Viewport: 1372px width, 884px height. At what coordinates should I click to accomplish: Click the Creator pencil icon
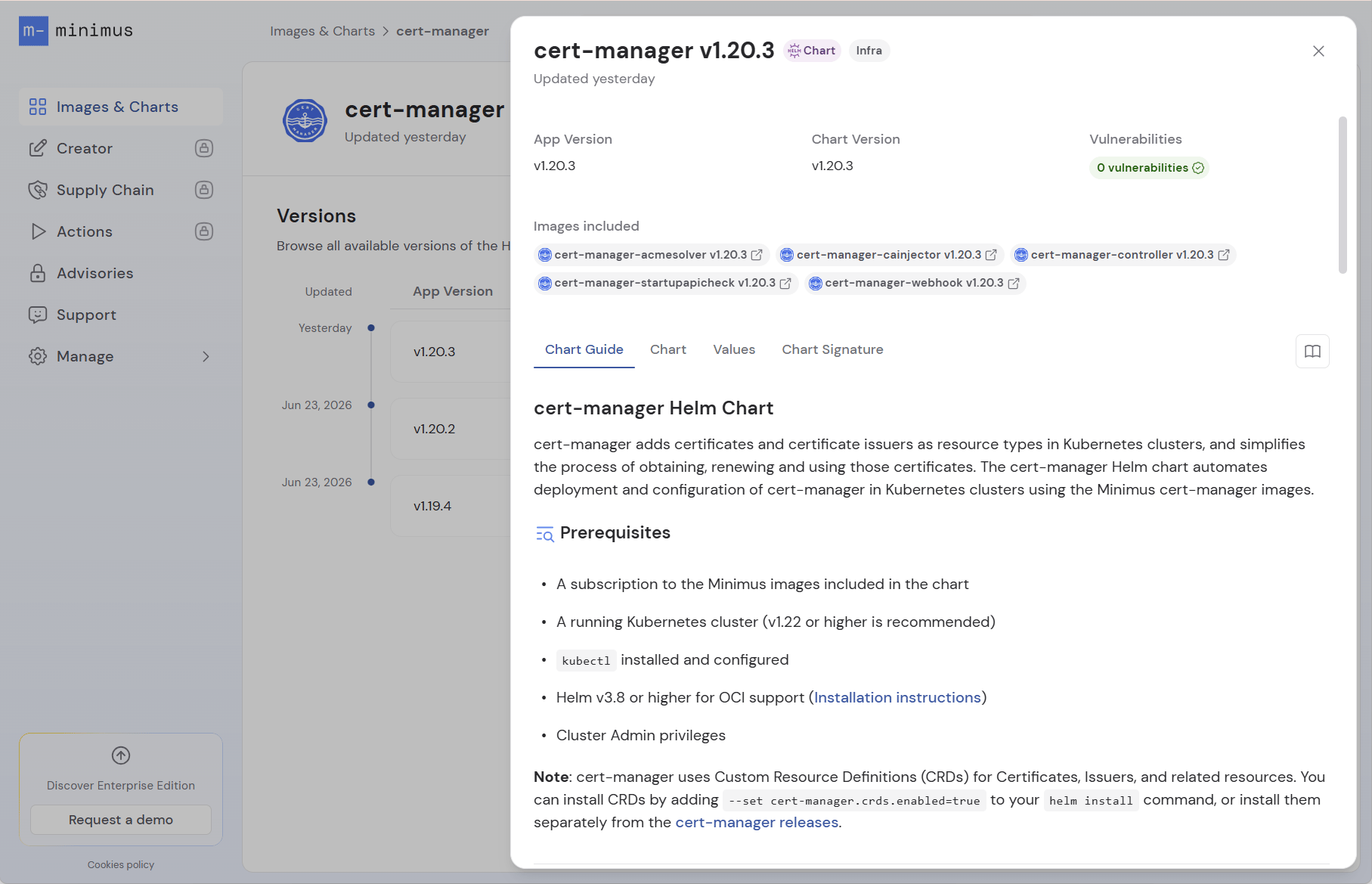click(x=38, y=148)
